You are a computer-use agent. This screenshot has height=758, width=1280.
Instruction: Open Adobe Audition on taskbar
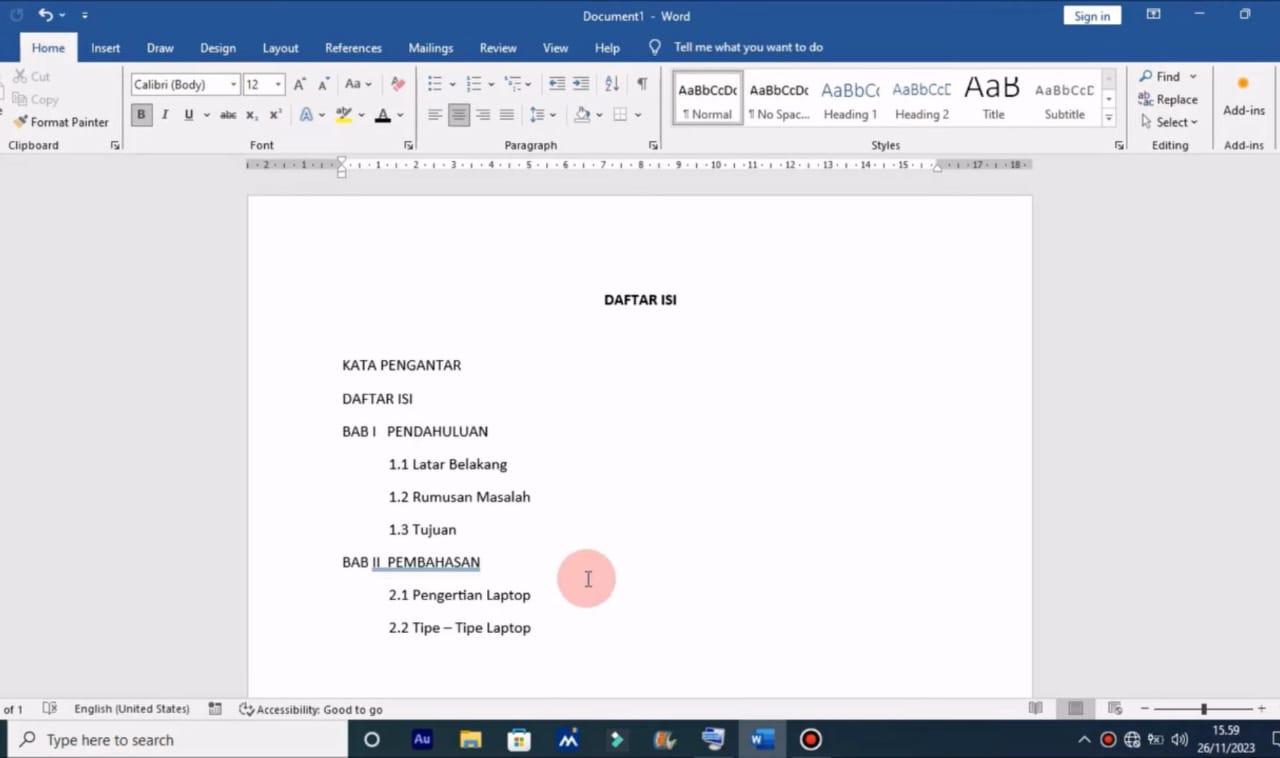tap(422, 740)
